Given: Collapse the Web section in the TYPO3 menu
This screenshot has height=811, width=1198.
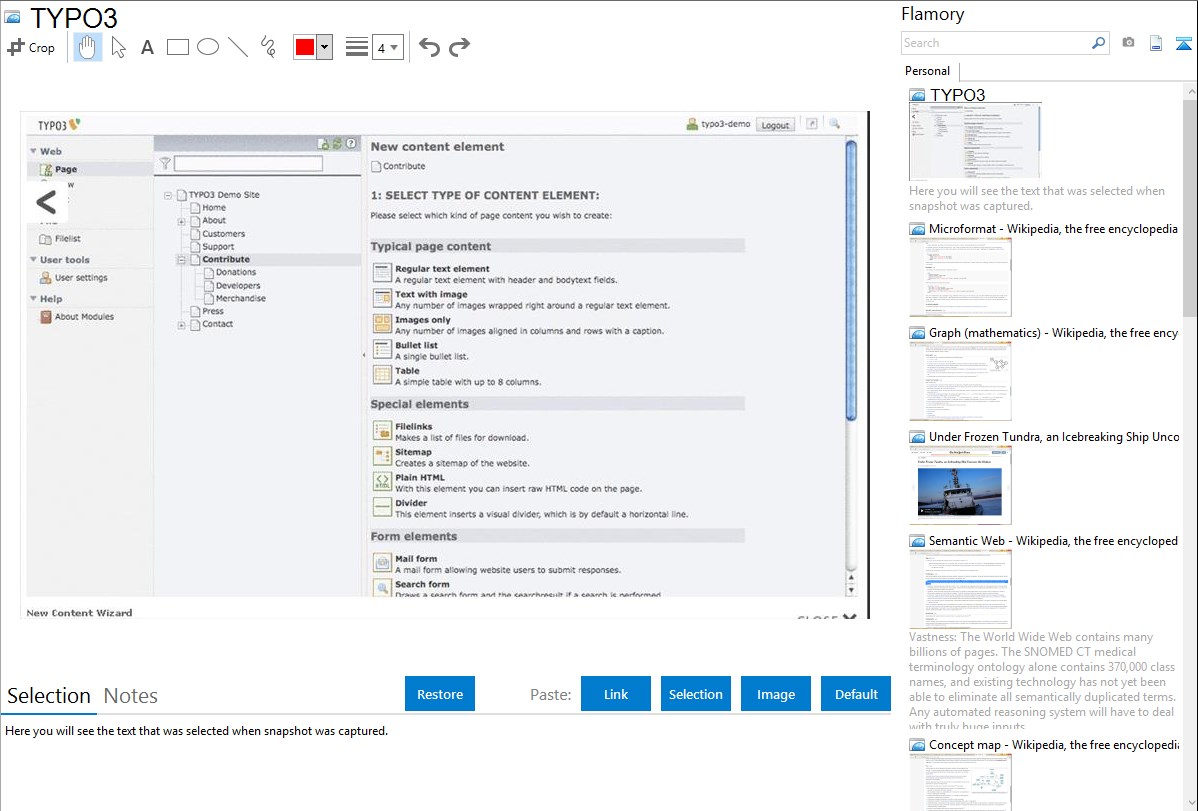Looking at the screenshot, I should tap(33, 151).
